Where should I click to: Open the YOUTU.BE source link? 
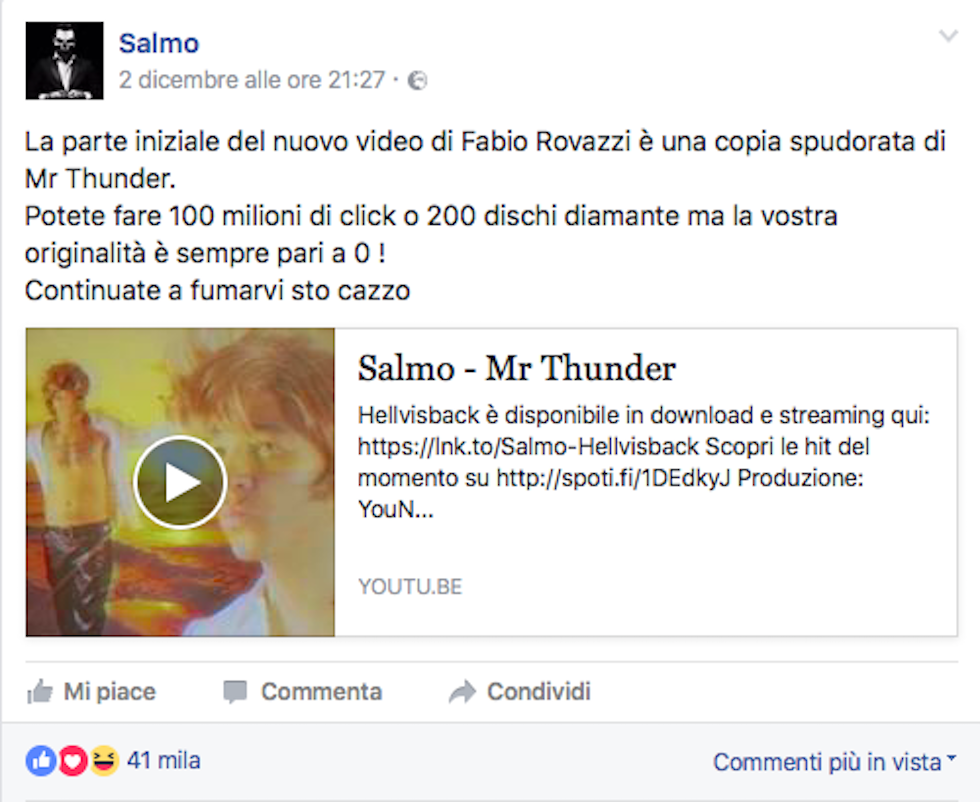pos(410,586)
